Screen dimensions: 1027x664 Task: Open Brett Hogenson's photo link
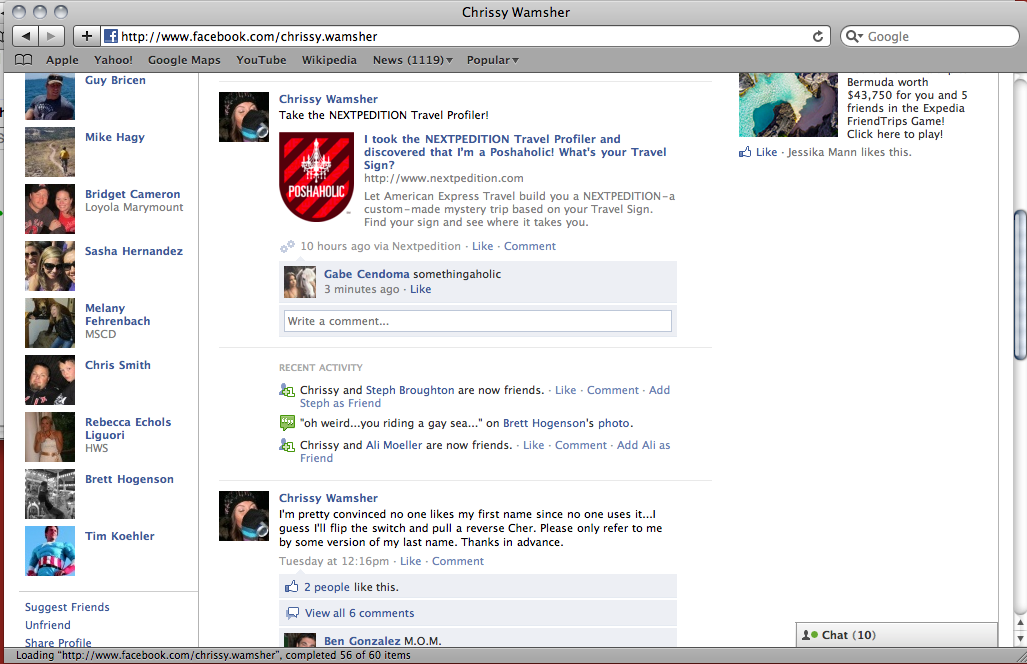pyautogui.click(x=613, y=423)
